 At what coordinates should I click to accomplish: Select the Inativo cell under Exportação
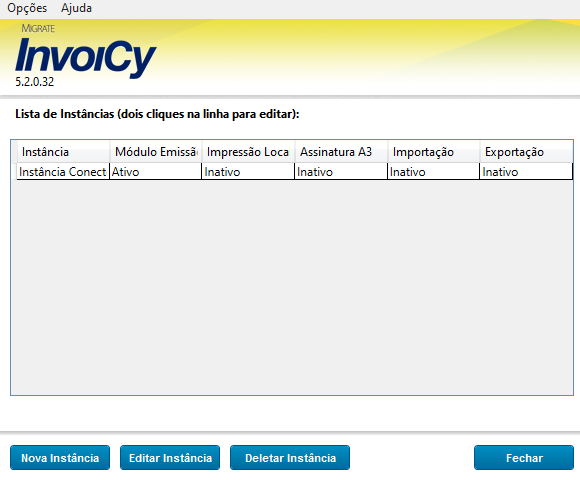526,172
